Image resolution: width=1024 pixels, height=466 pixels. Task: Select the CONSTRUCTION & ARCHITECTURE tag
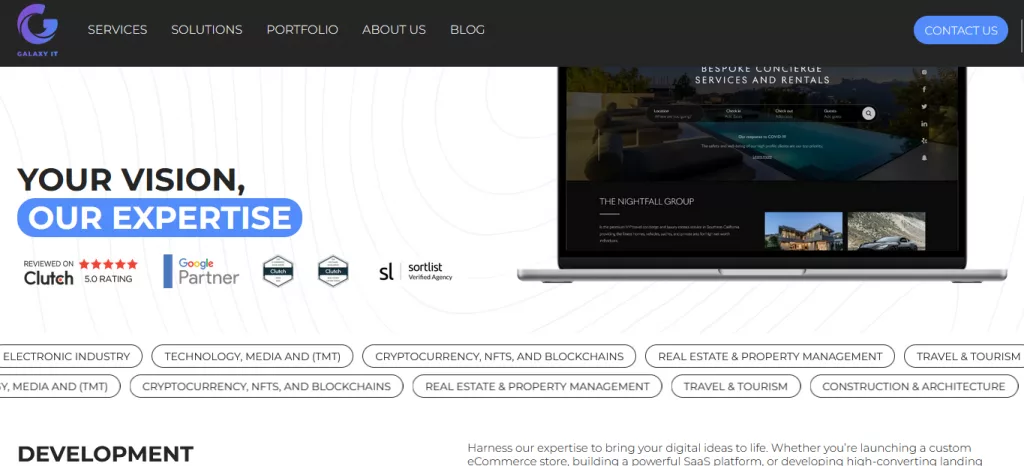[x=914, y=386]
